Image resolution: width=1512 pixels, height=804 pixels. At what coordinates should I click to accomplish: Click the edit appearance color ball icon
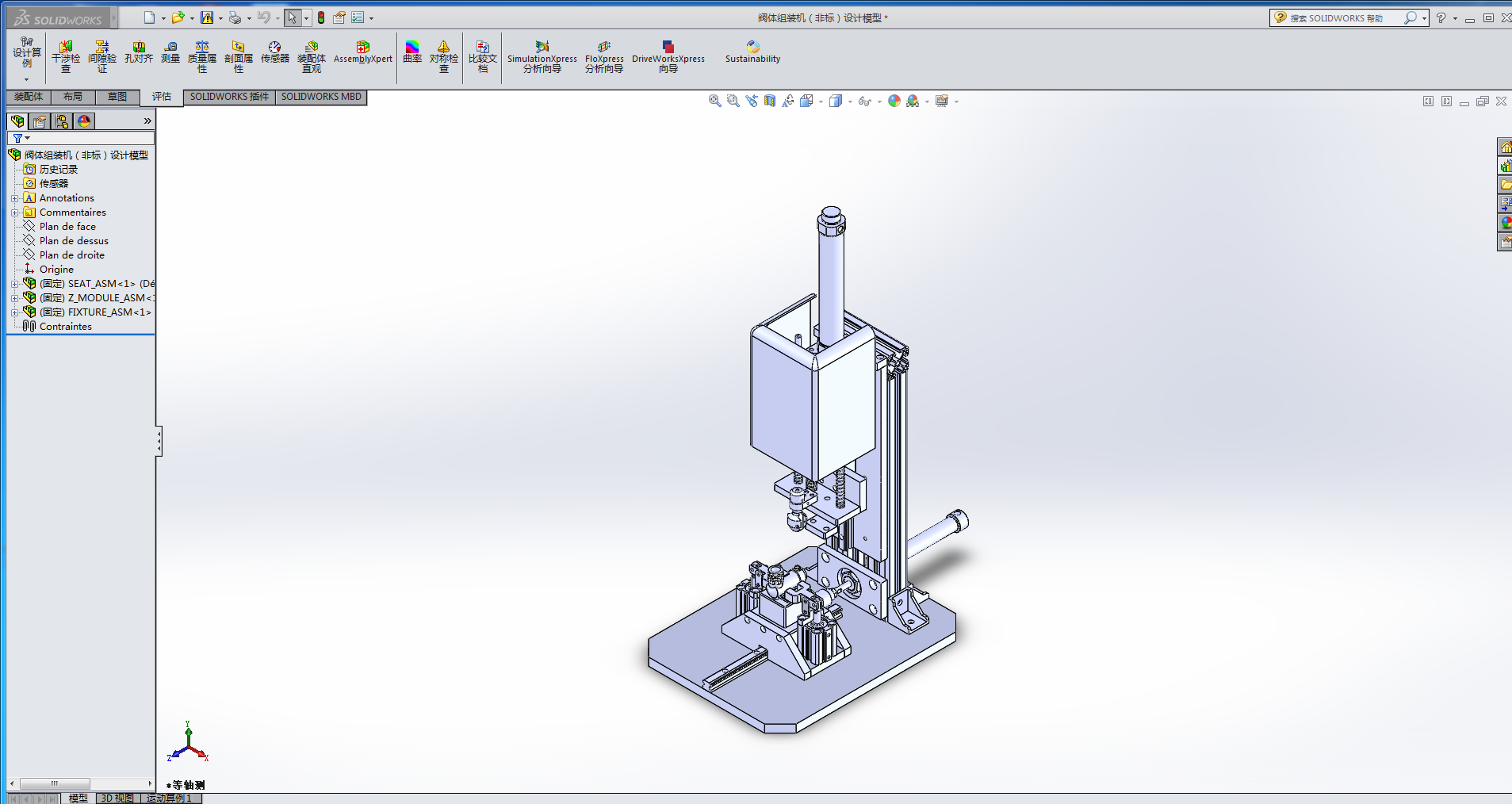pyautogui.click(x=894, y=101)
